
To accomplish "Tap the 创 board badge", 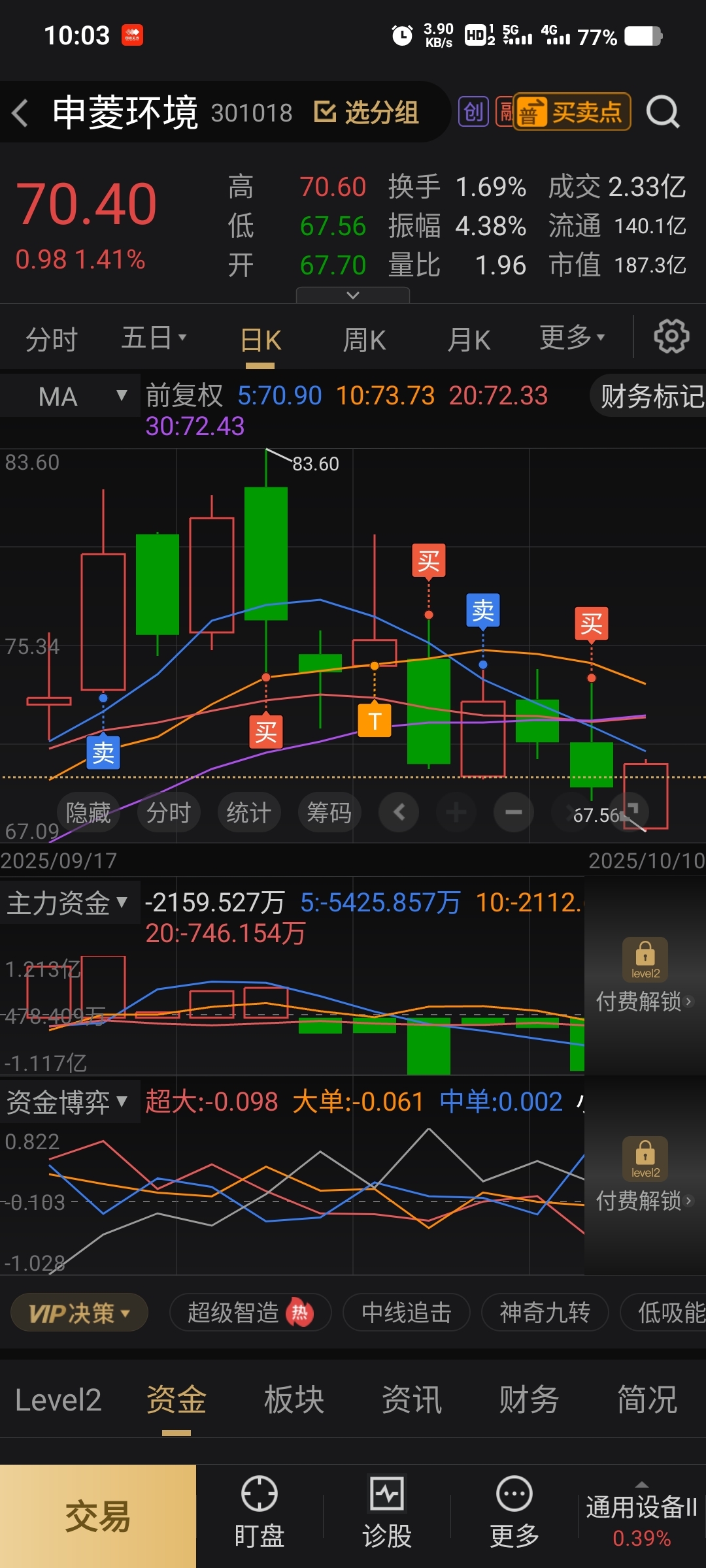I will tap(473, 112).
